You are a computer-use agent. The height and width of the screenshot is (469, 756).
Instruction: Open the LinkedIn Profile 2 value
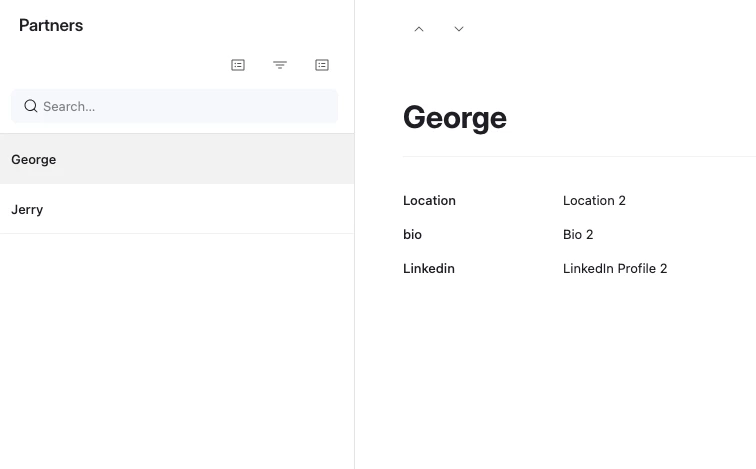tap(615, 268)
